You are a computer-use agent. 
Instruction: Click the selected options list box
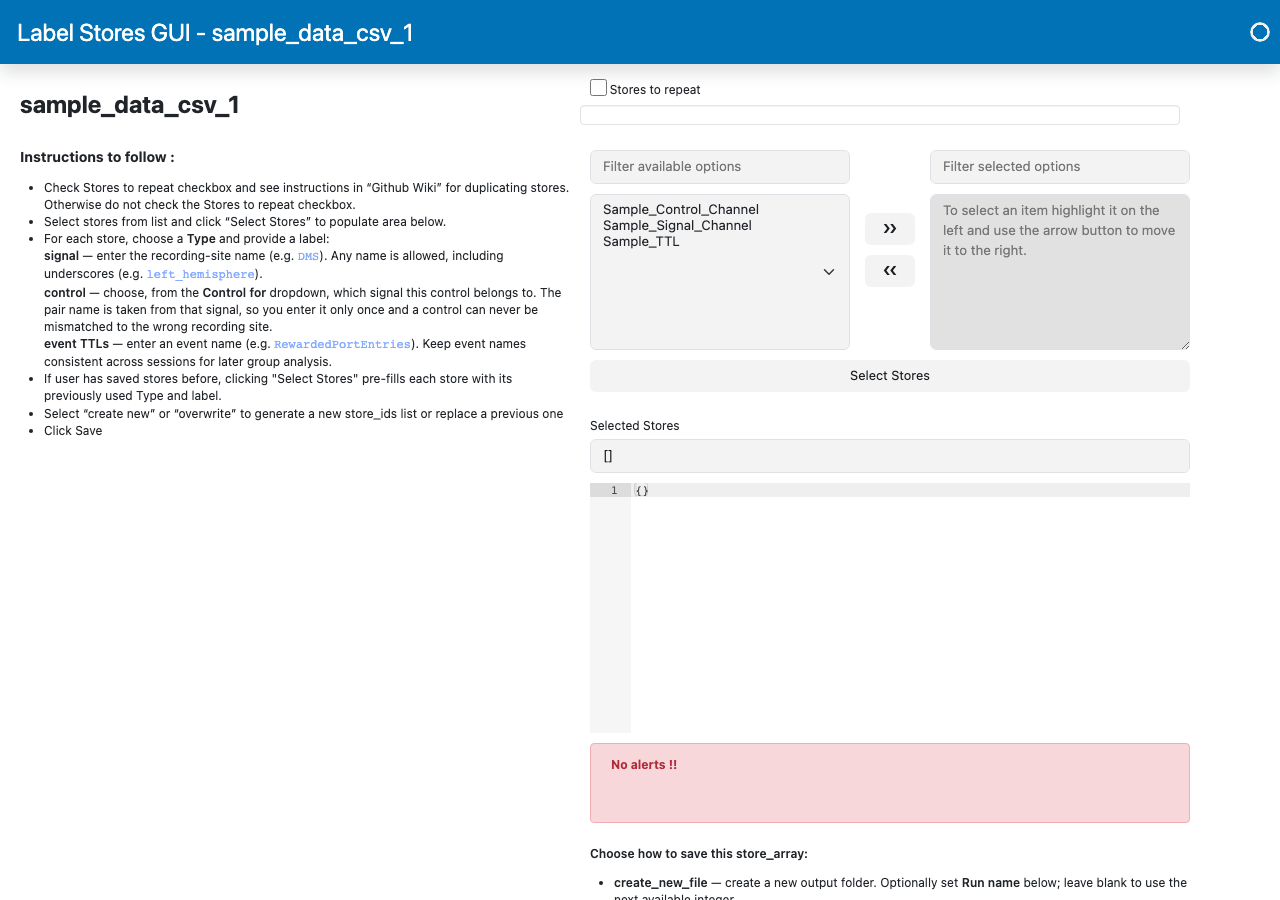coord(1060,272)
